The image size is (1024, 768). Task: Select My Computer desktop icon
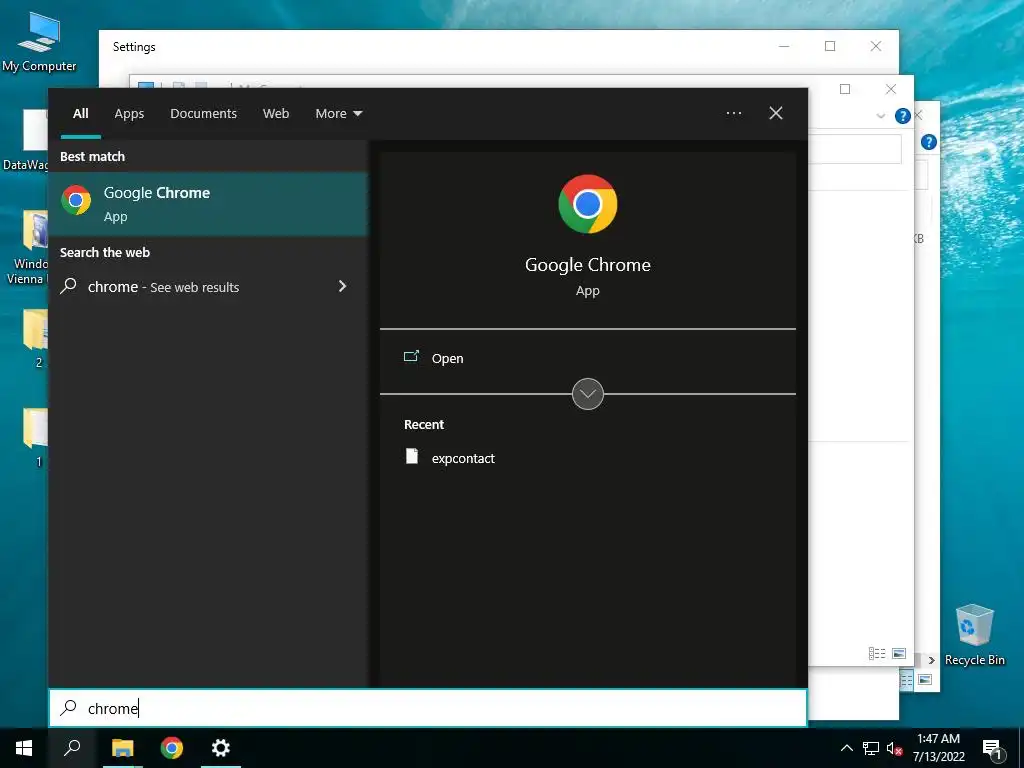click(x=39, y=42)
